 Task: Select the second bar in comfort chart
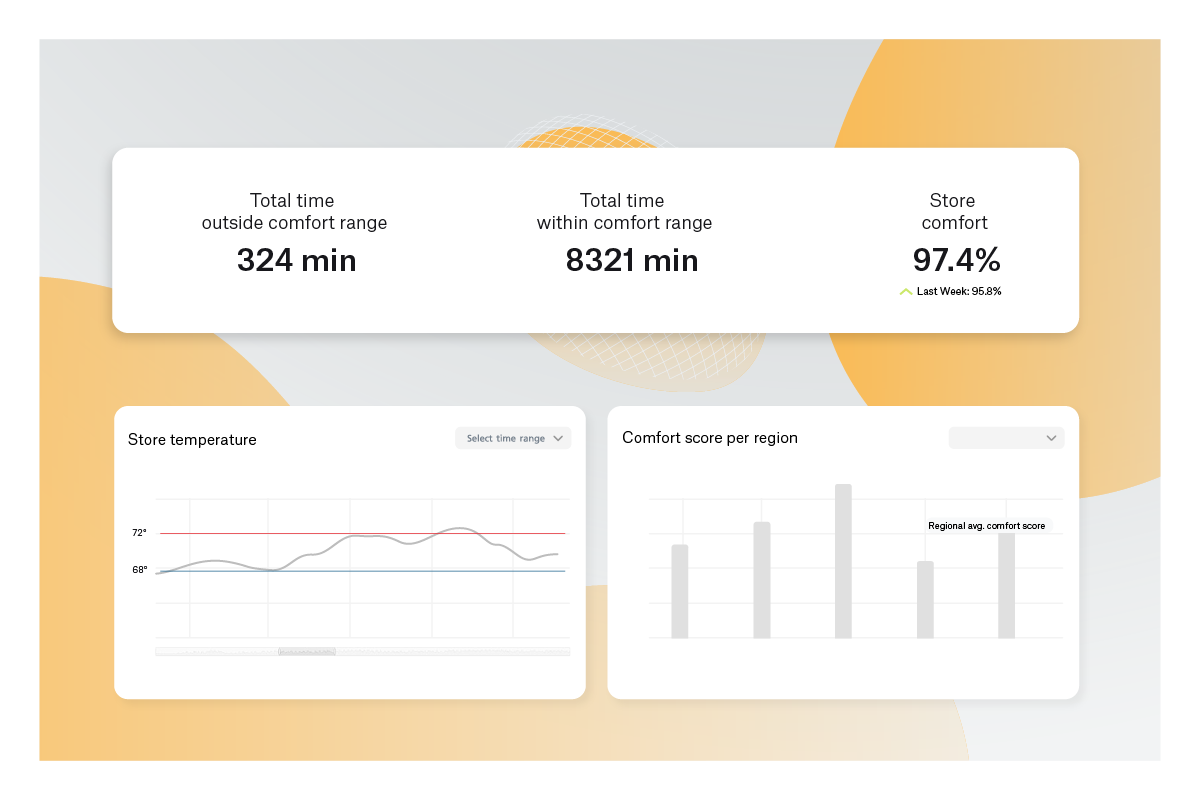pyautogui.click(x=762, y=579)
